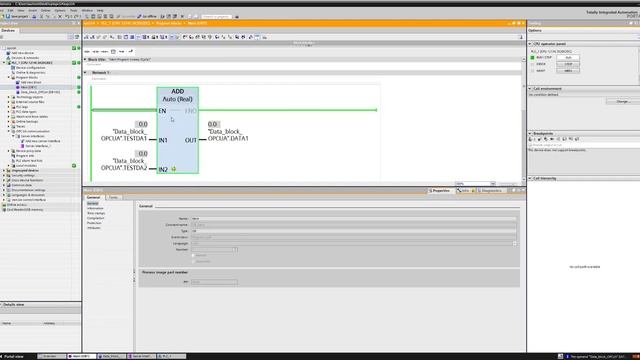Screen dimensions: 640x360
Task: Click the Card Reader/USB memory icon
Action: click(x=4, y=210)
